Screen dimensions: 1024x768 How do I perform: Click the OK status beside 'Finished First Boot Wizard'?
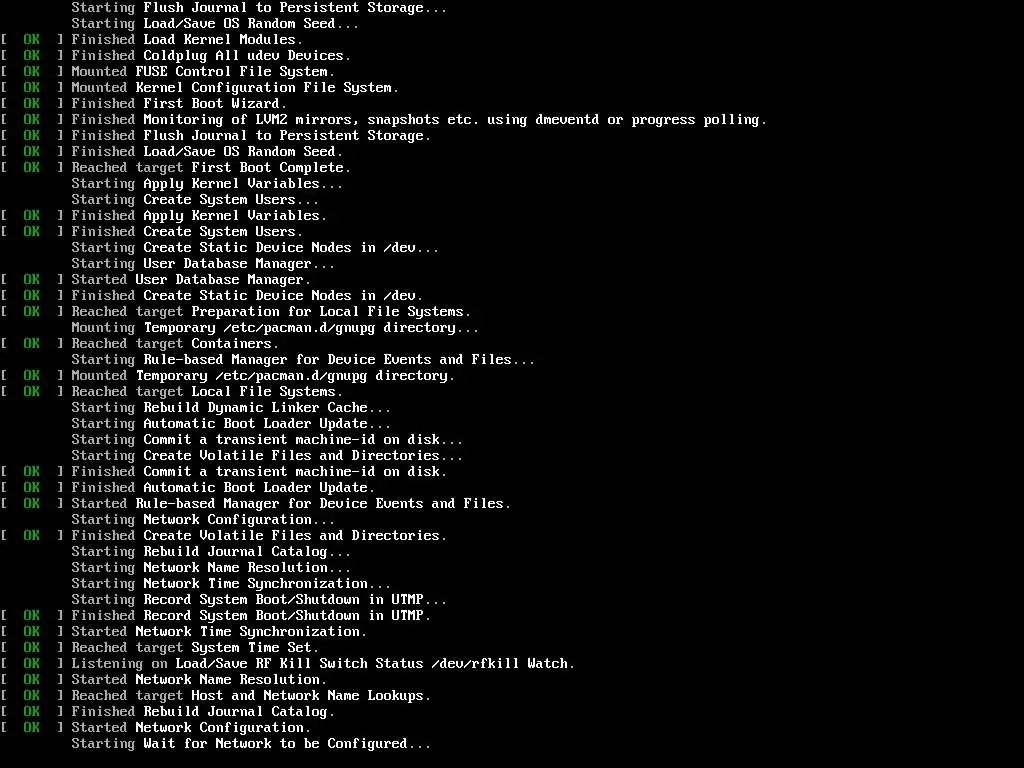point(31,104)
